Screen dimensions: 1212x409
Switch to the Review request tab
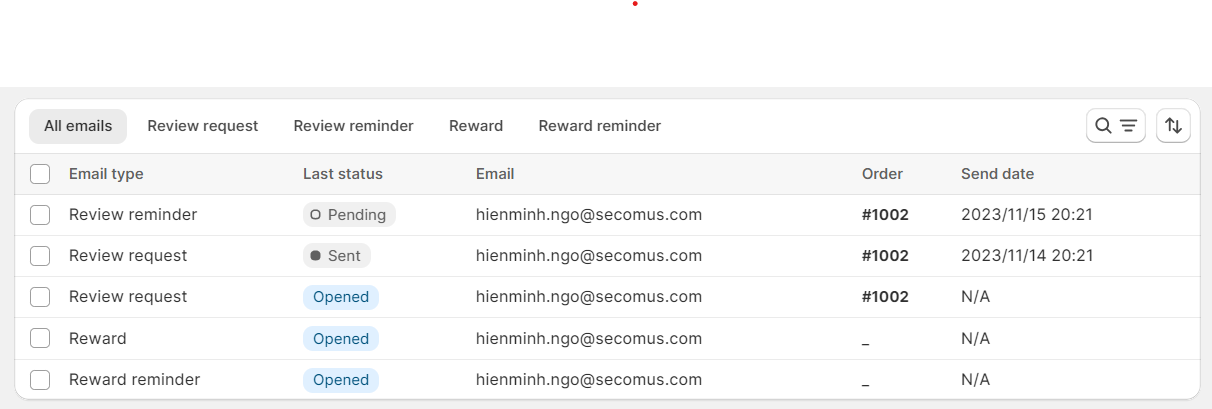[203, 126]
